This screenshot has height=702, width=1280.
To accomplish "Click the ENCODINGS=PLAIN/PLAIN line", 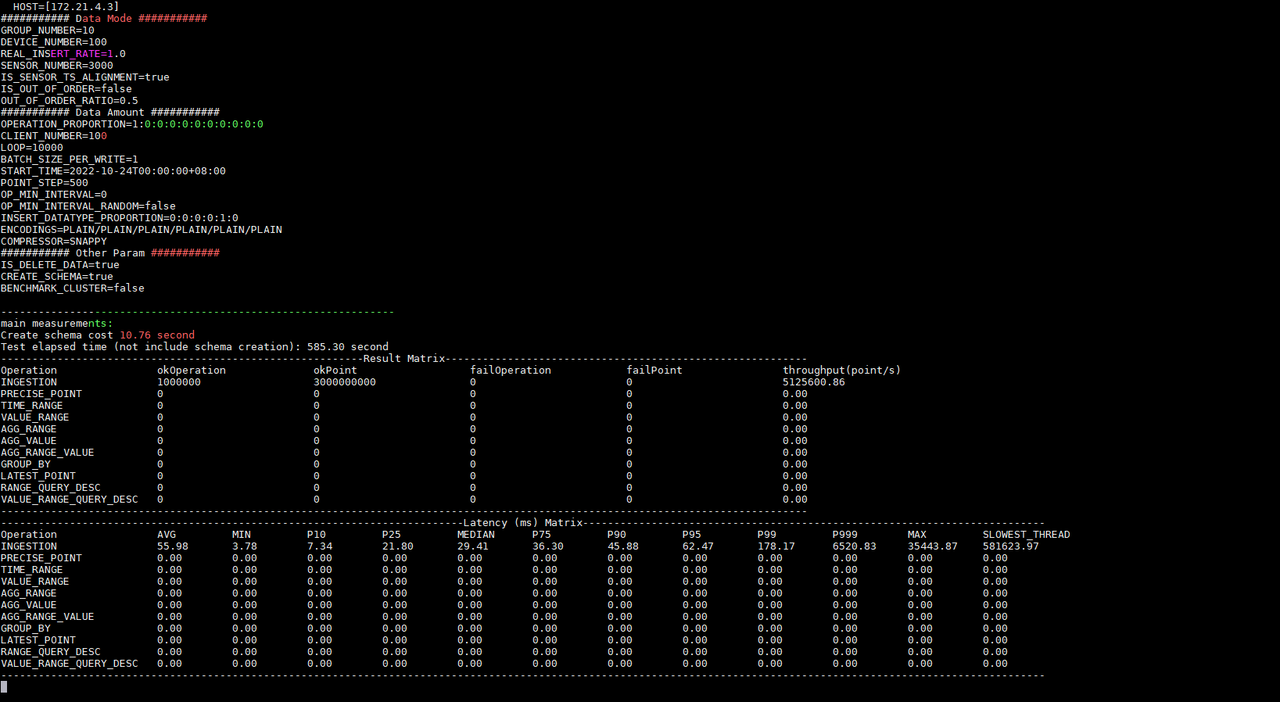I will tap(141, 229).
